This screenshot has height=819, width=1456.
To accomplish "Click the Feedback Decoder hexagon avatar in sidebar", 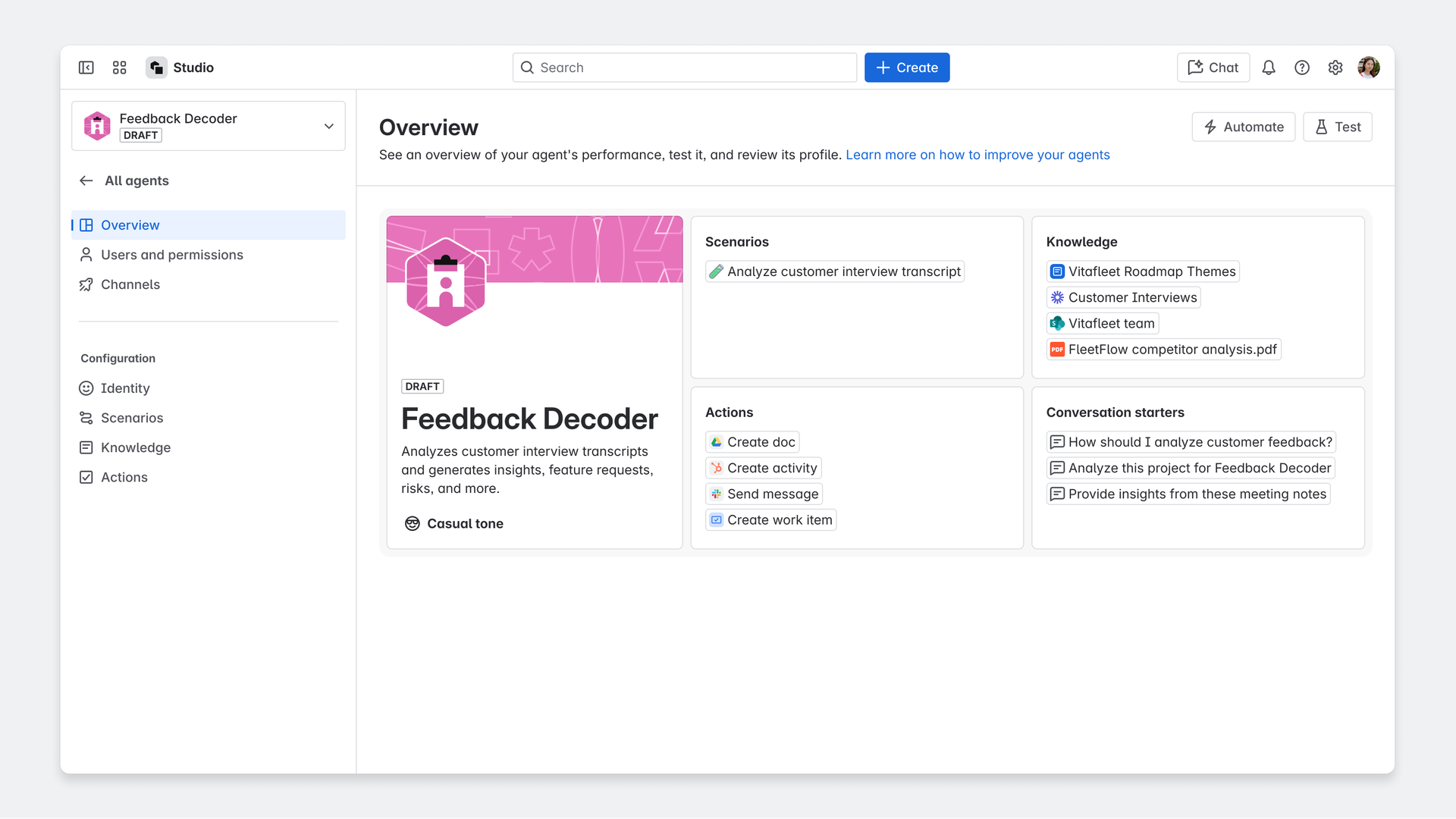I will (x=97, y=126).
